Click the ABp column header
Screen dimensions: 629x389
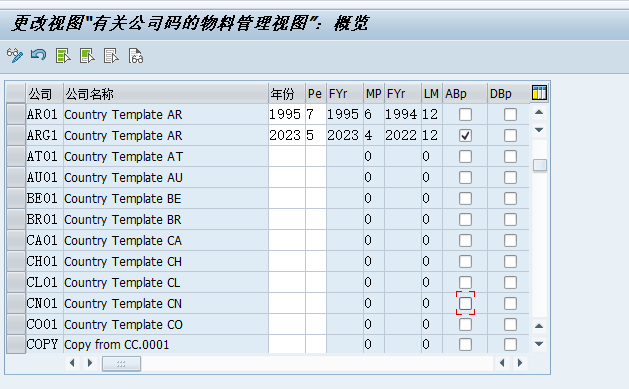click(x=465, y=93)
